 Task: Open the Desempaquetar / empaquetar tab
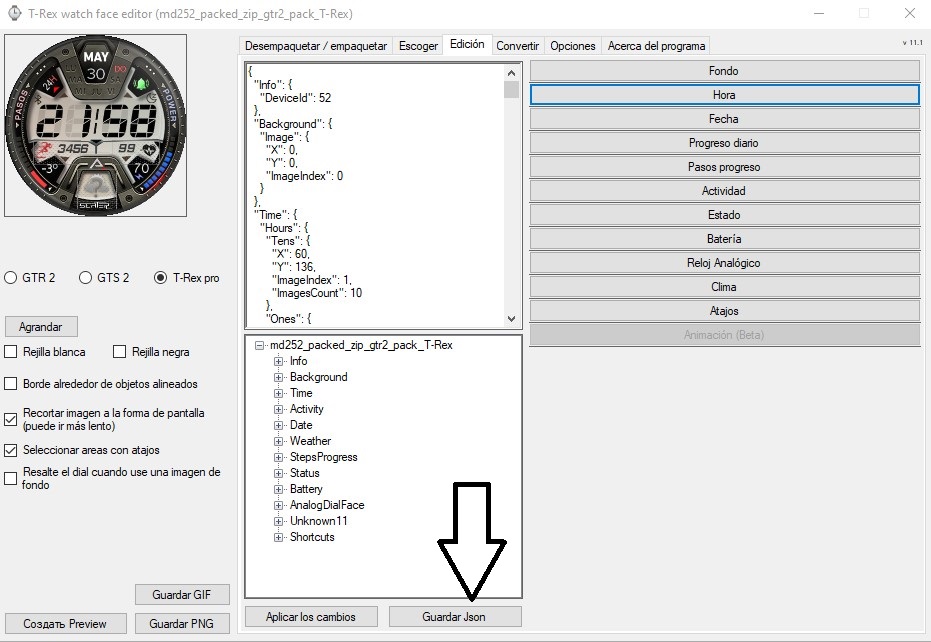316,46
